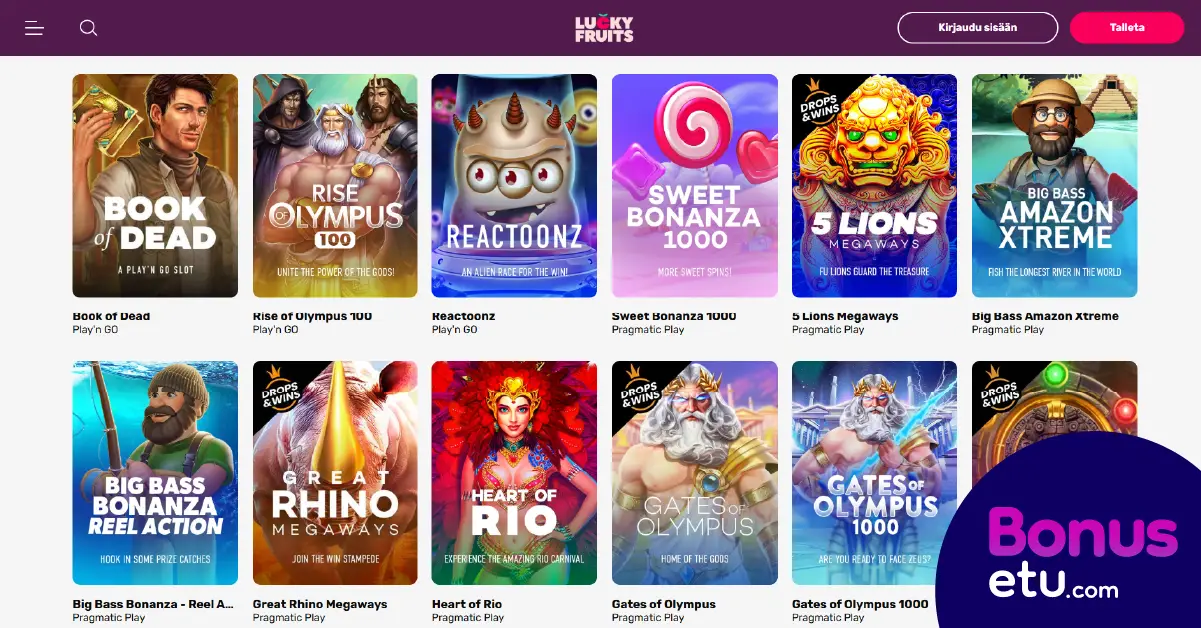
Task: Click the 5 Lions Megaways title text
Action: [x=845, y=316]
